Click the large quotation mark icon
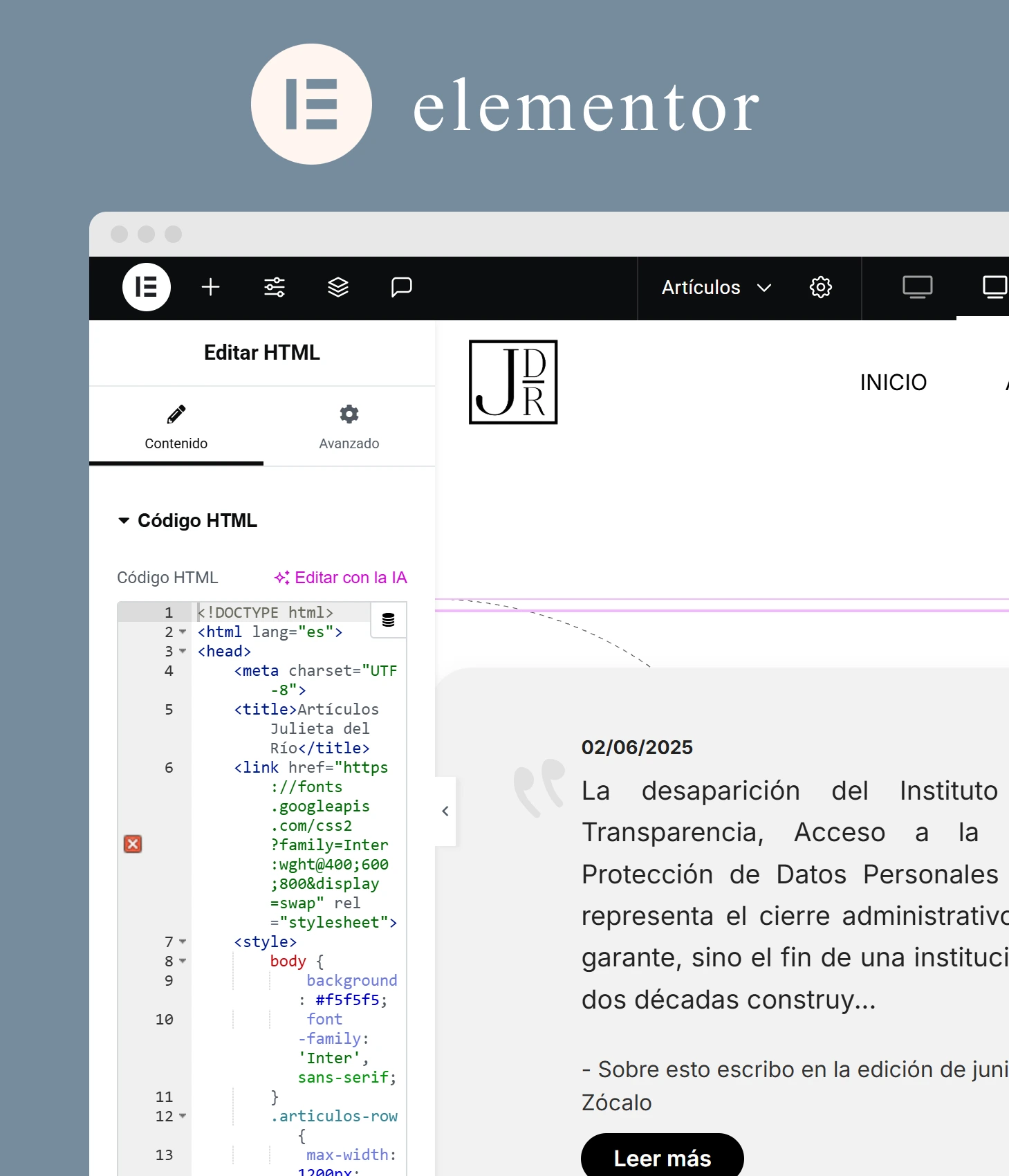The width and height of the screenshot is (1009, 1176). point(539,788)
